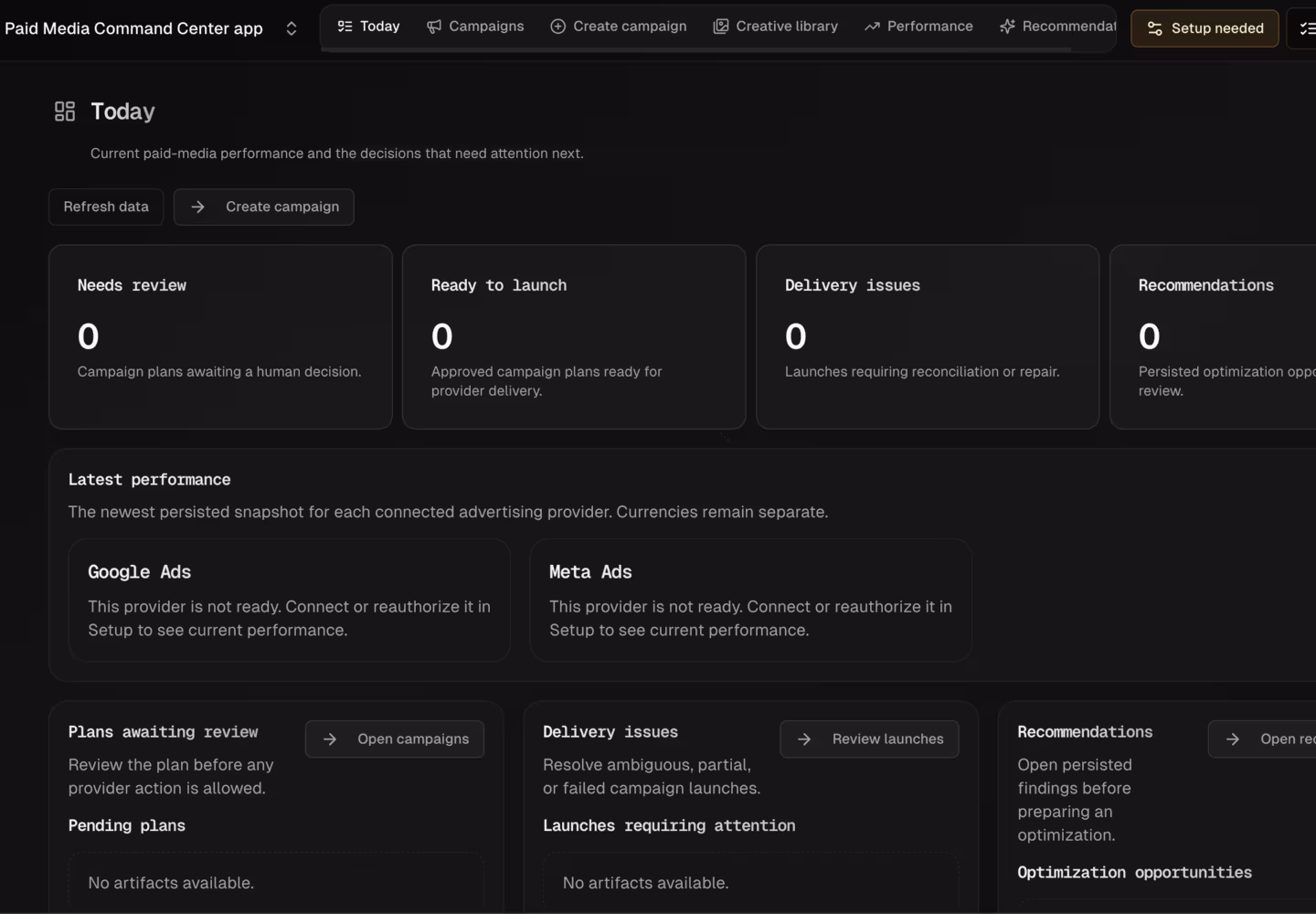The image size is (1316, 914).
Task: Open the app switcher chevron beside the title
Action: (x=292, y=28)
